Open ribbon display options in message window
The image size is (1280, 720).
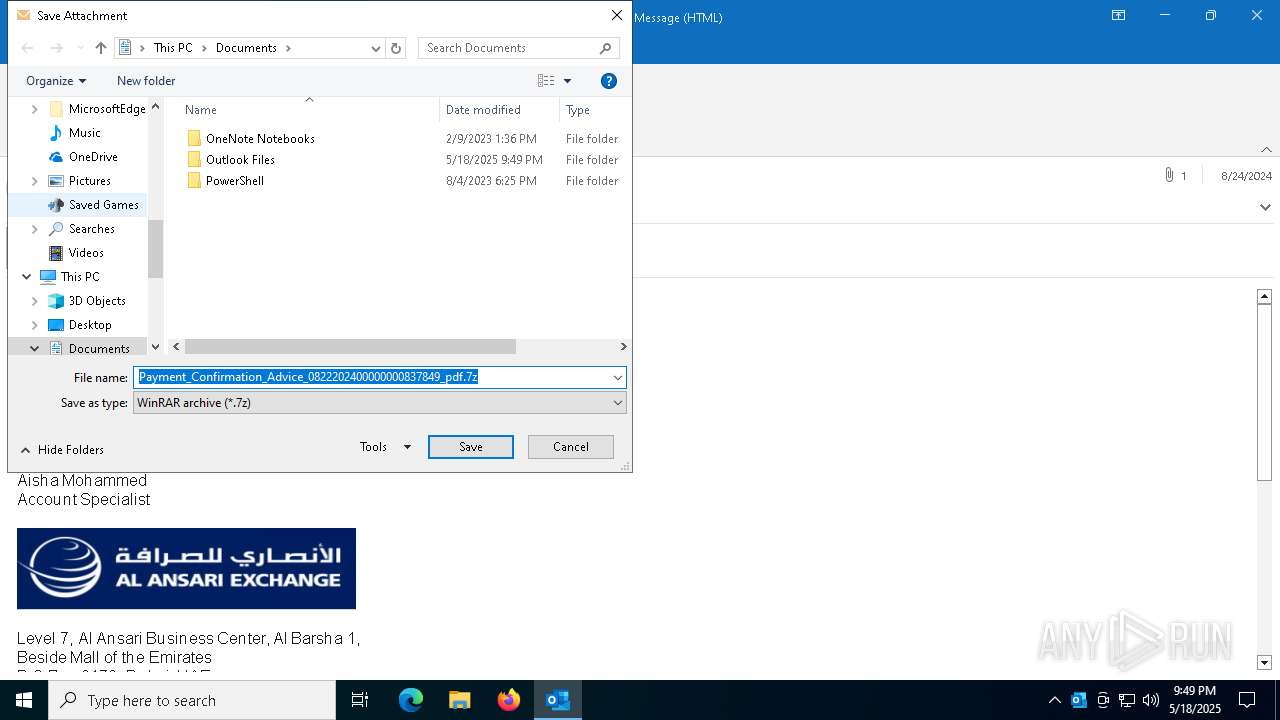point(1119,16)
